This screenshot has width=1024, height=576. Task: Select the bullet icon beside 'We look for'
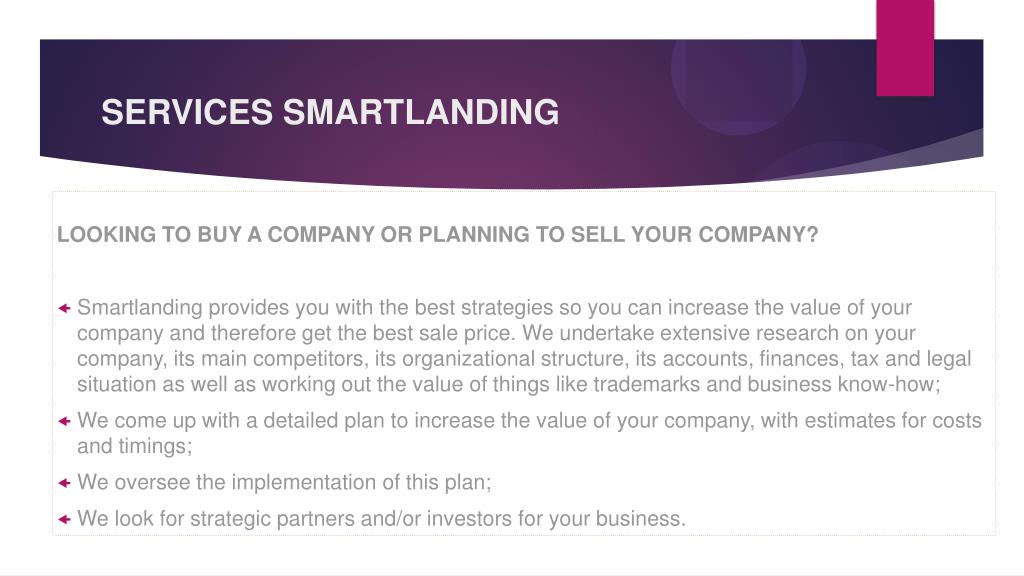click(x=64, y=520)
